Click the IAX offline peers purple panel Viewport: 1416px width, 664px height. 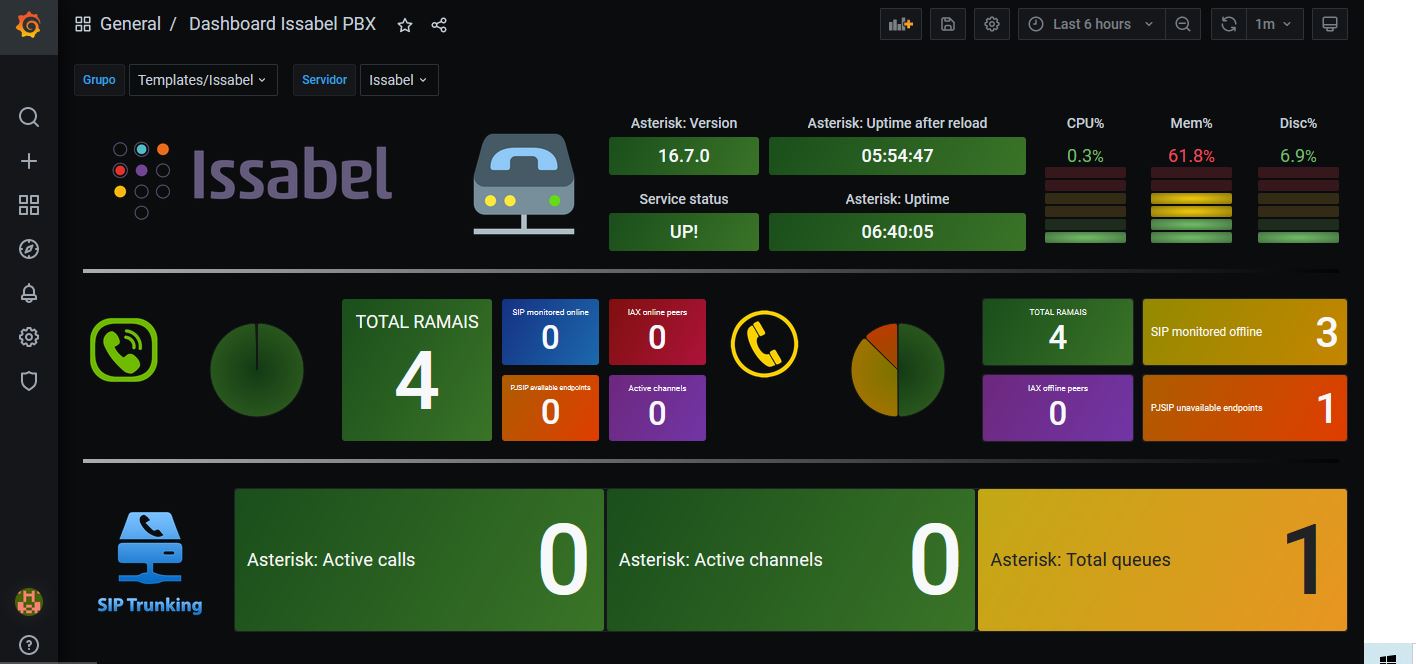coord(1058,408)
